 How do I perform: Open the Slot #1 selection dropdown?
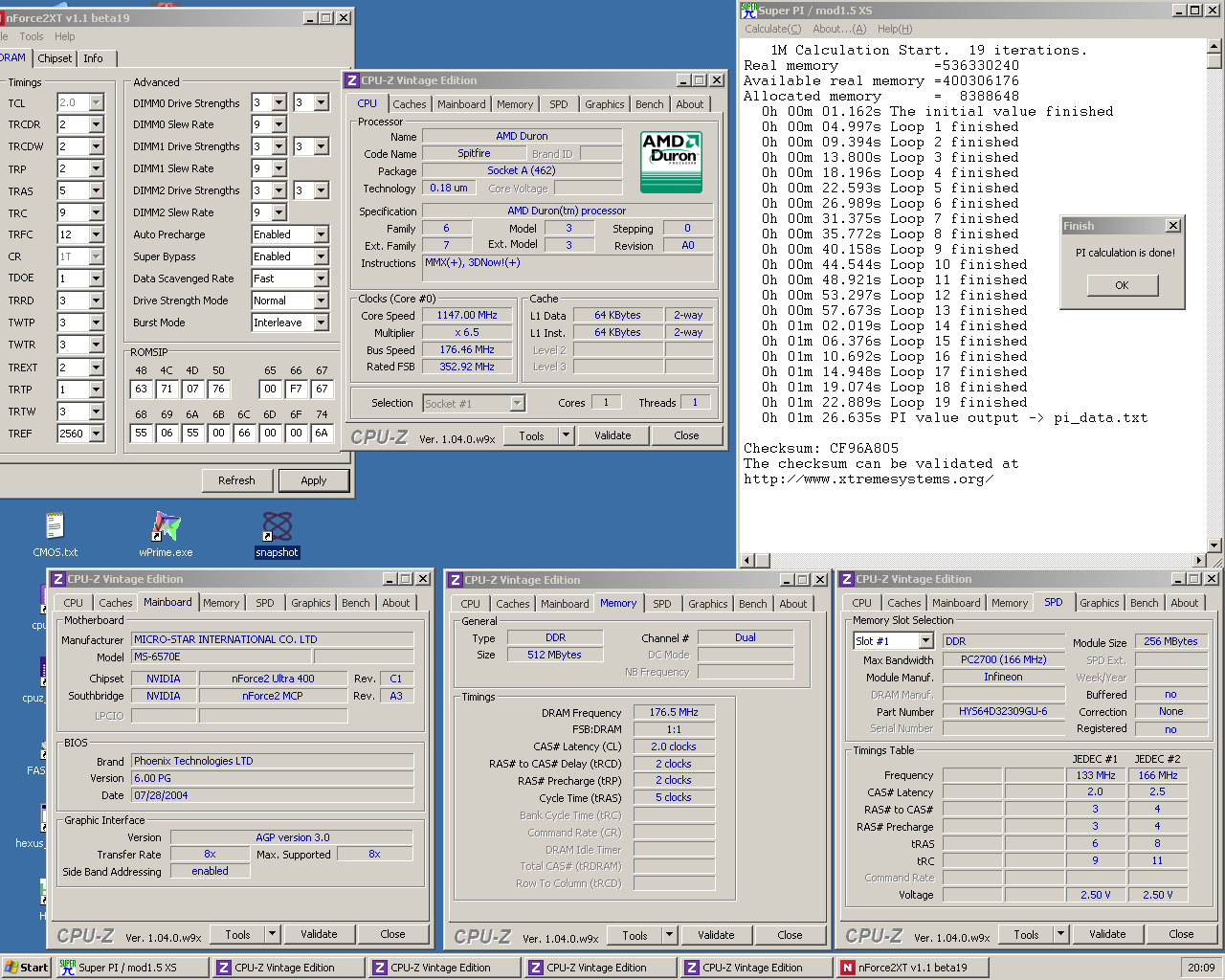(924, 641)
